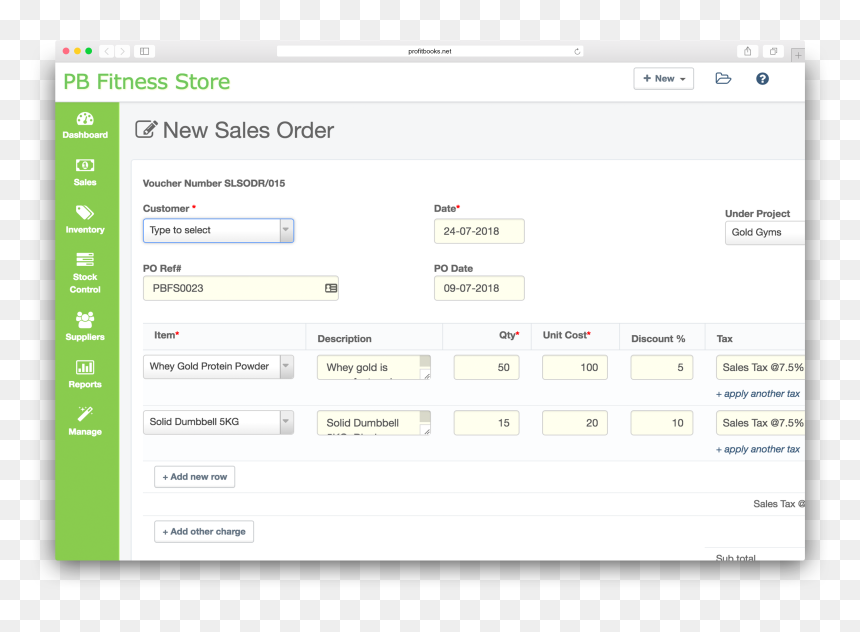
Task: Click the Voucher Number SLSODR/015 text
Action: point(214,183)
